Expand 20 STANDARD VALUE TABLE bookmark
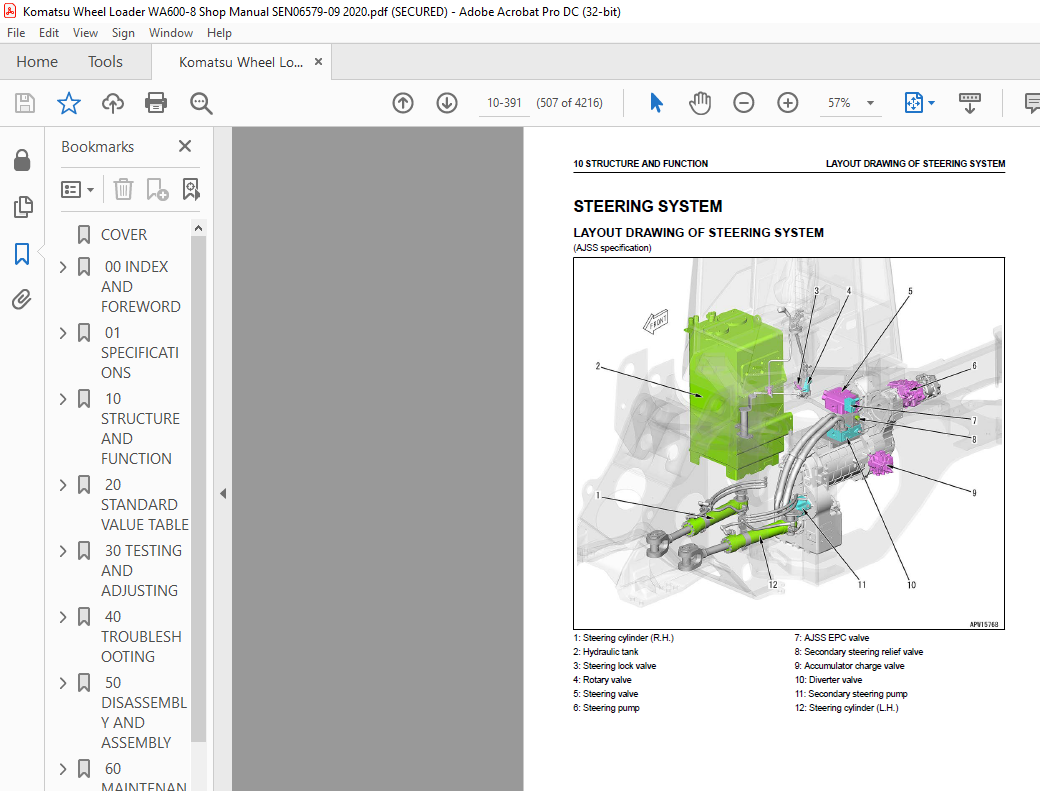 point(63,485)
